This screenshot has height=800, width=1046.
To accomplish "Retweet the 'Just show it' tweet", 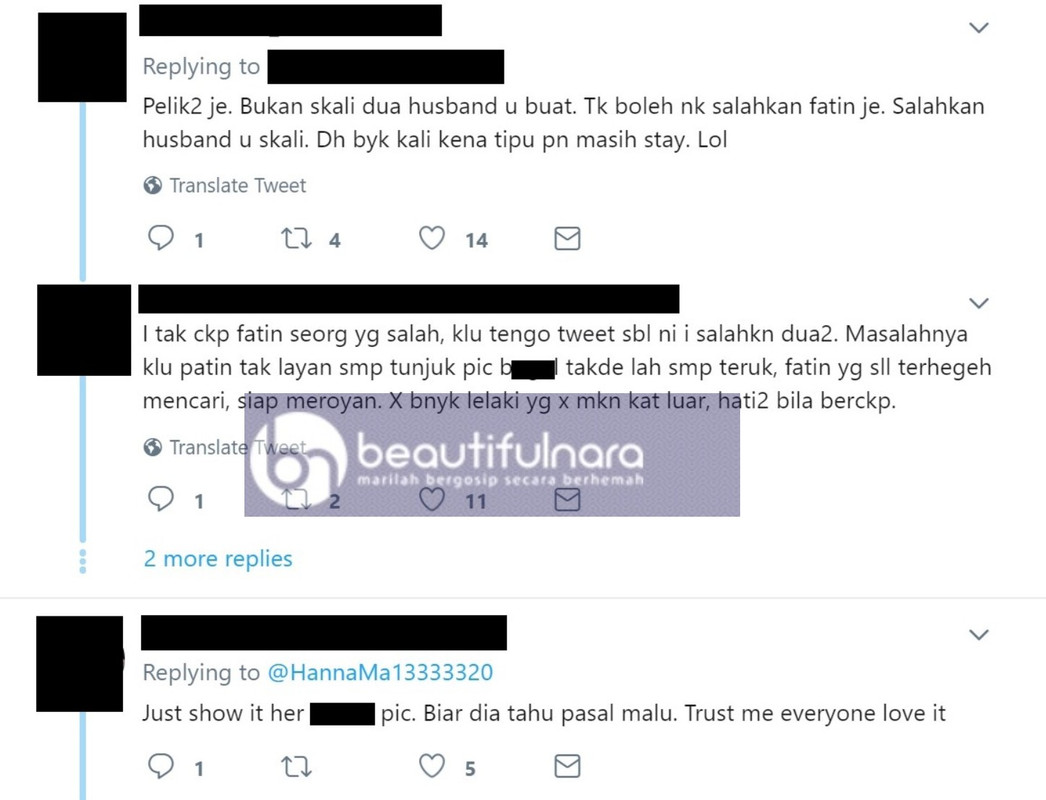I will [x=296, y=766].
